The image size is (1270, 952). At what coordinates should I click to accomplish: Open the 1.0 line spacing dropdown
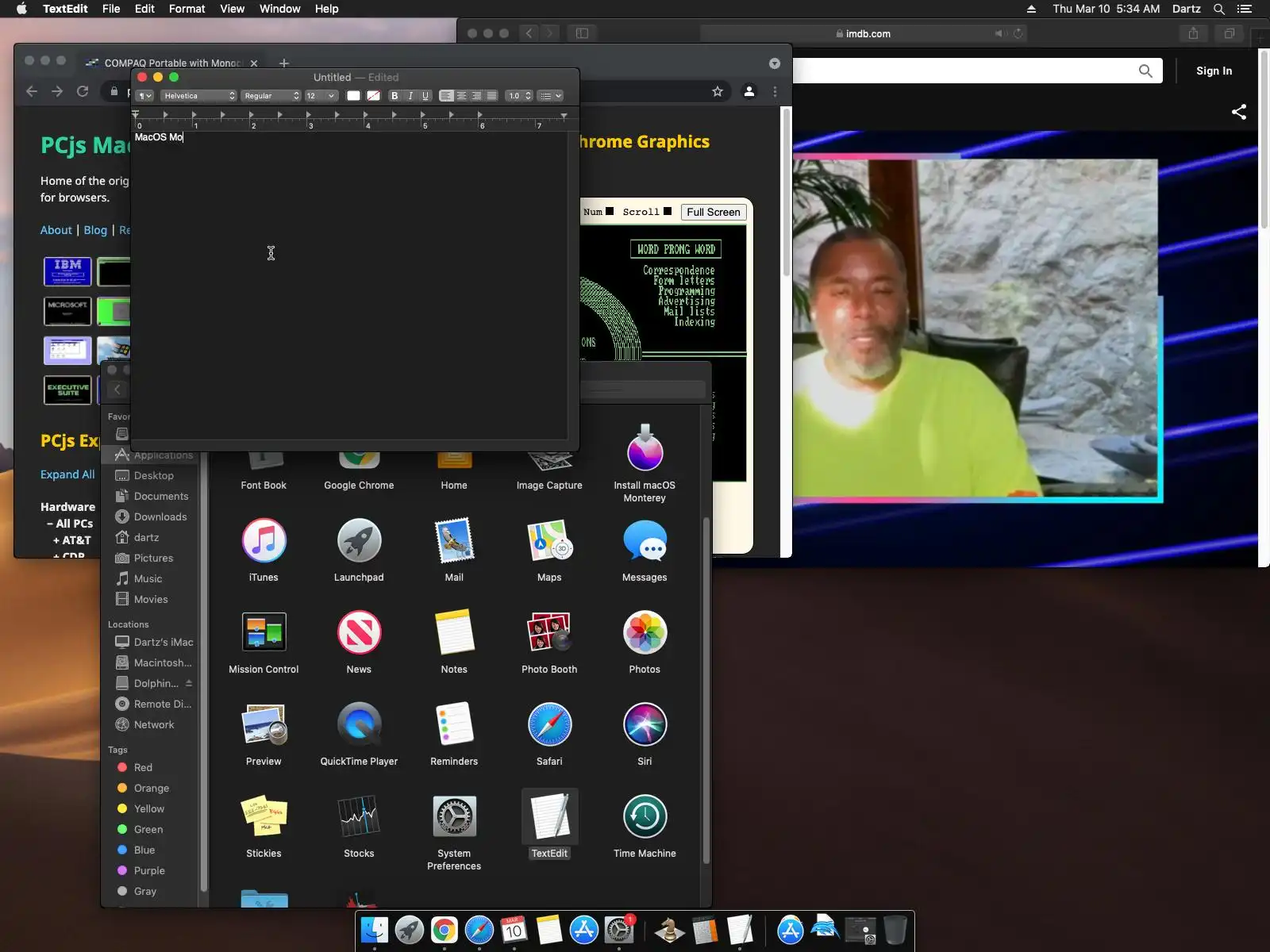click(520, 96)
